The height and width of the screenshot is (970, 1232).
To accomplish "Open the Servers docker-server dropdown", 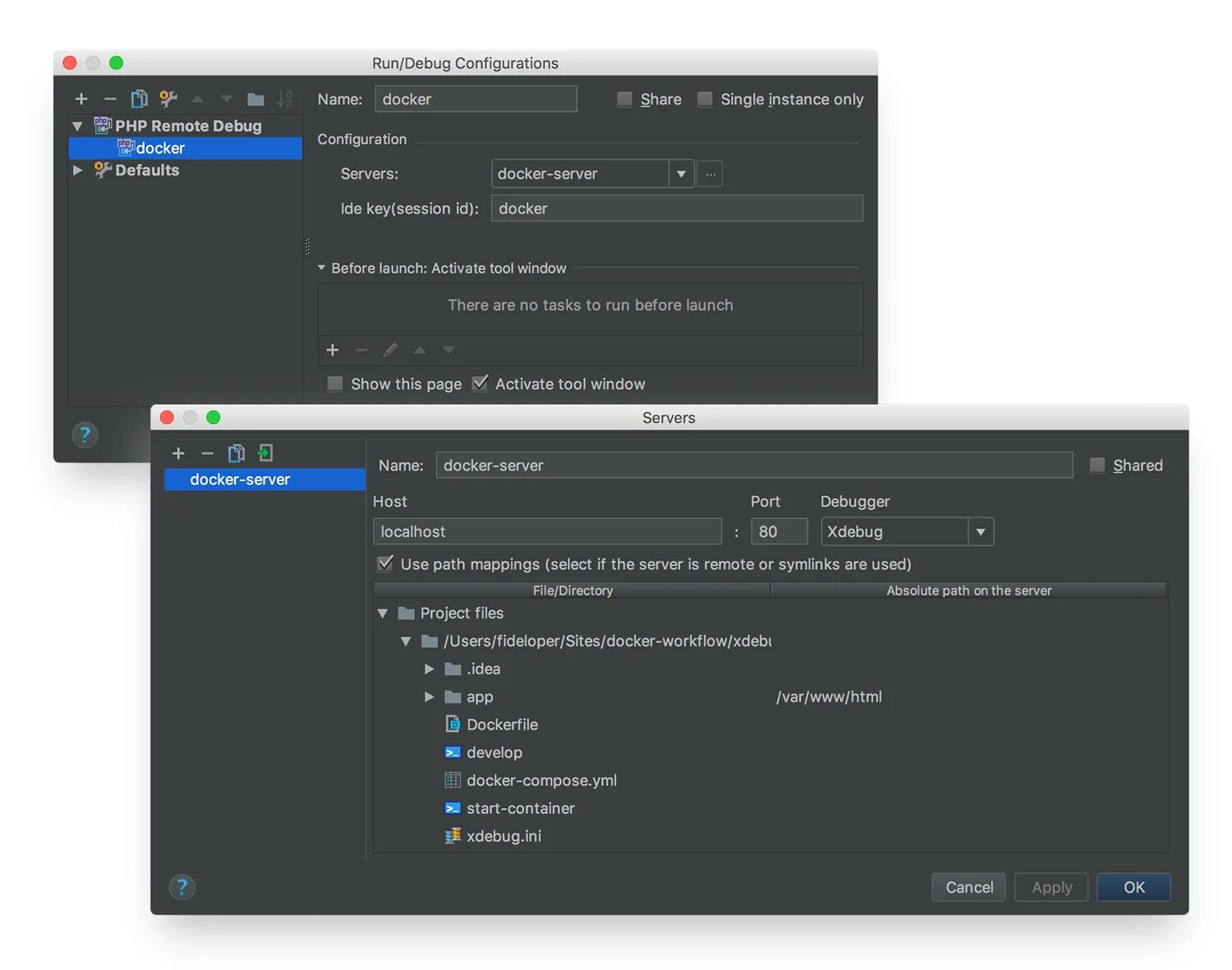I will coord(681,174).
